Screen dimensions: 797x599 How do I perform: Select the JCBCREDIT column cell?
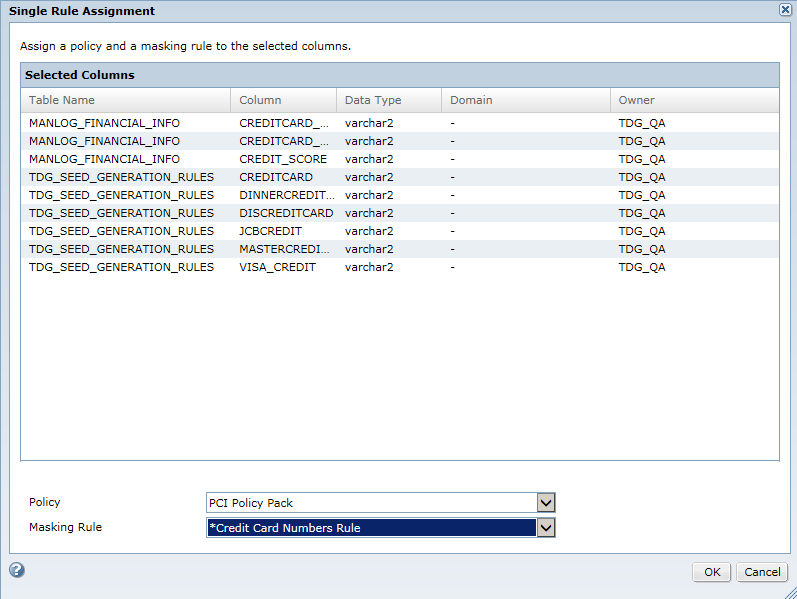coord(270,231)
